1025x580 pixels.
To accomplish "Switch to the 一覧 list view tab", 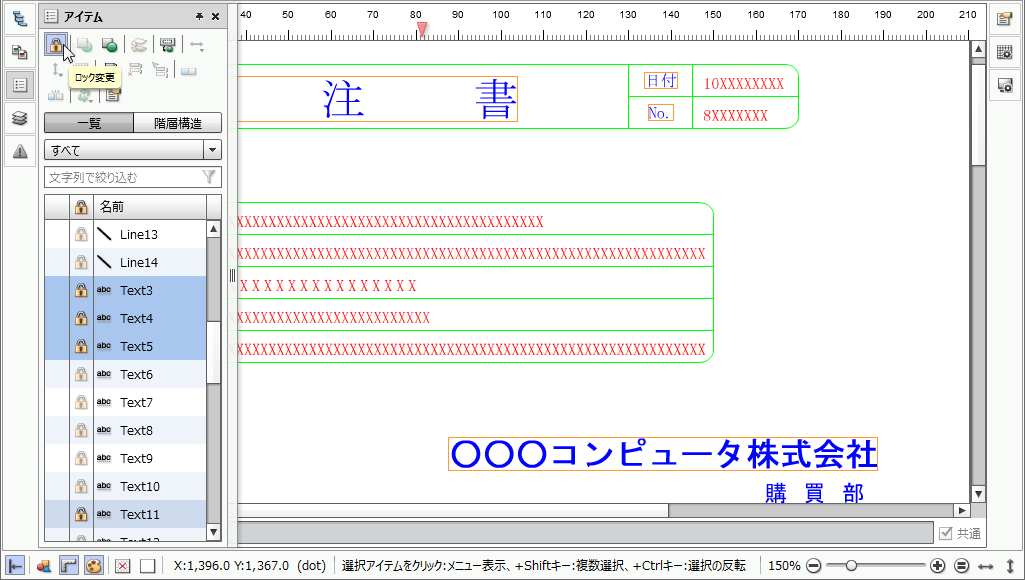I will [x=89, y=123].
